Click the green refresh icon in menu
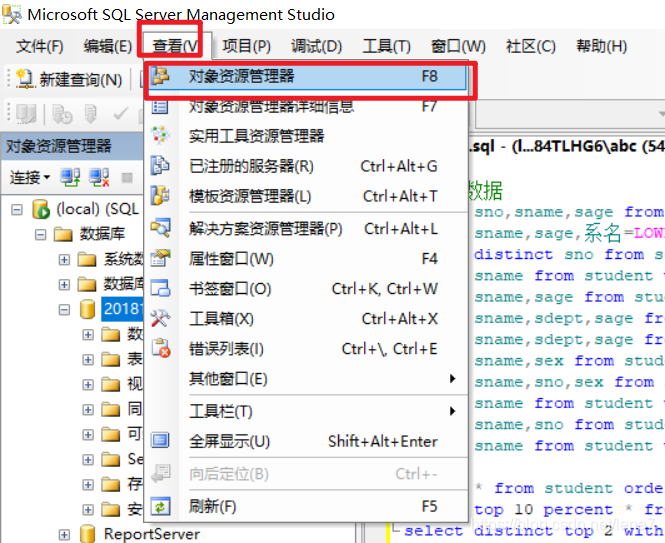The image size is (665, 543). pyautogui.click(x=161, y=506)
